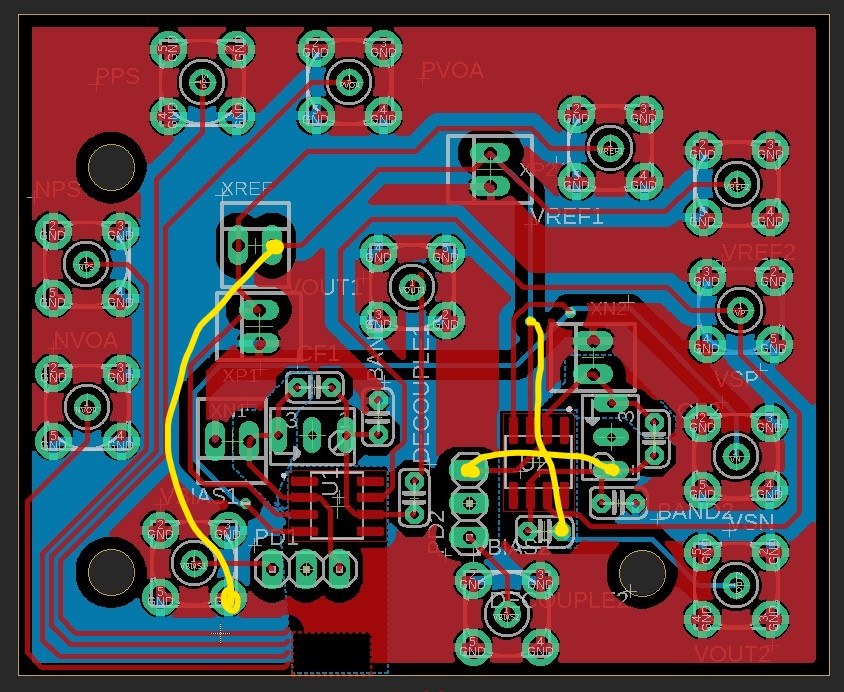Select the VREF2 label
Viewport: 844px width, 692px height.
pos(758,252)
